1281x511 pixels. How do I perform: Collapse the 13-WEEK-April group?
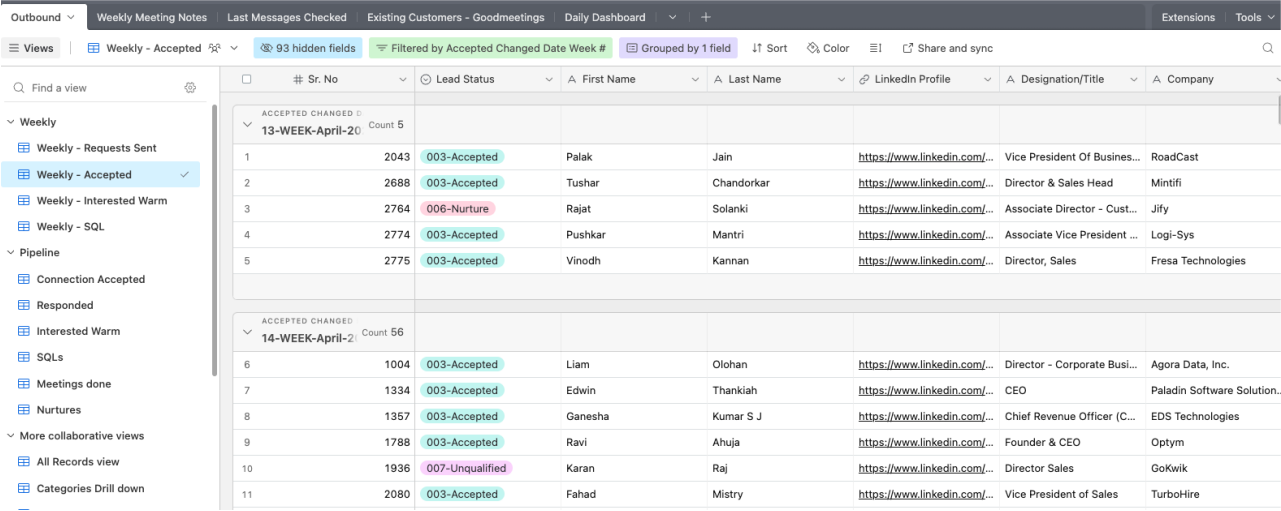tap(247, 125)
